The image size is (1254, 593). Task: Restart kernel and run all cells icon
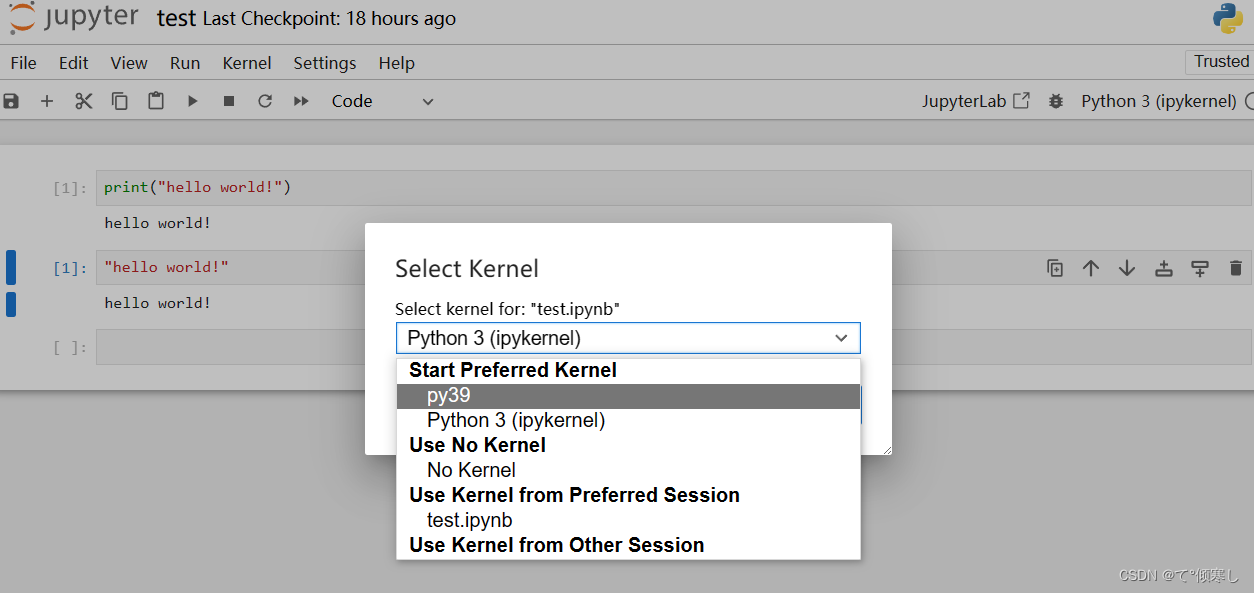[x=301, y=101]
